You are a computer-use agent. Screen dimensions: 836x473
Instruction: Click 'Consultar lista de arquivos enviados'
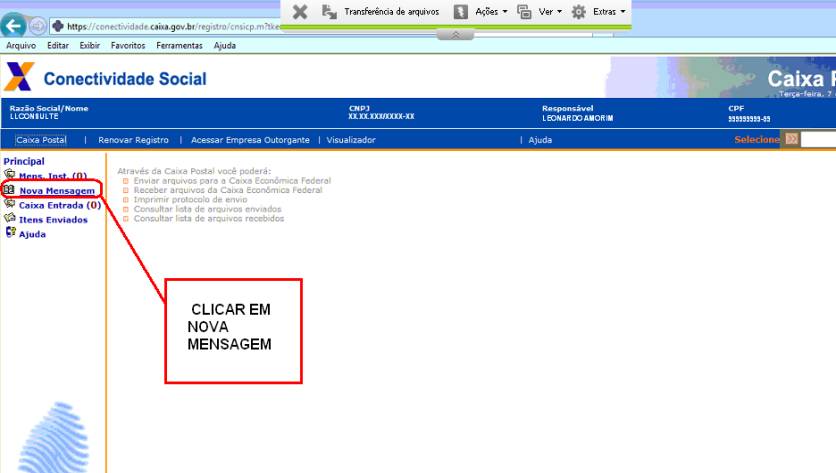pyautogui.click(x=207, y=209)
